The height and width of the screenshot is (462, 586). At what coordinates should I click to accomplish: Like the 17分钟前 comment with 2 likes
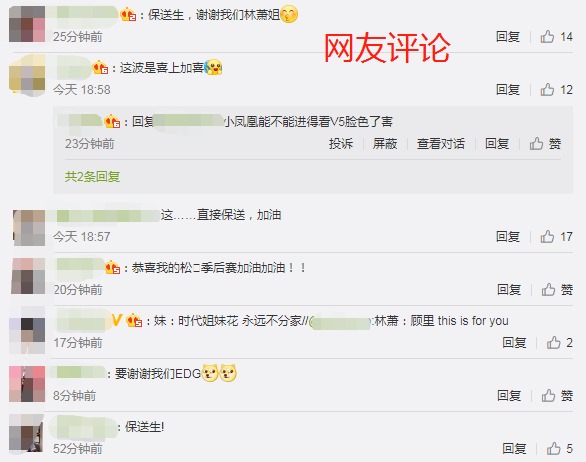(x=559, y=343)
